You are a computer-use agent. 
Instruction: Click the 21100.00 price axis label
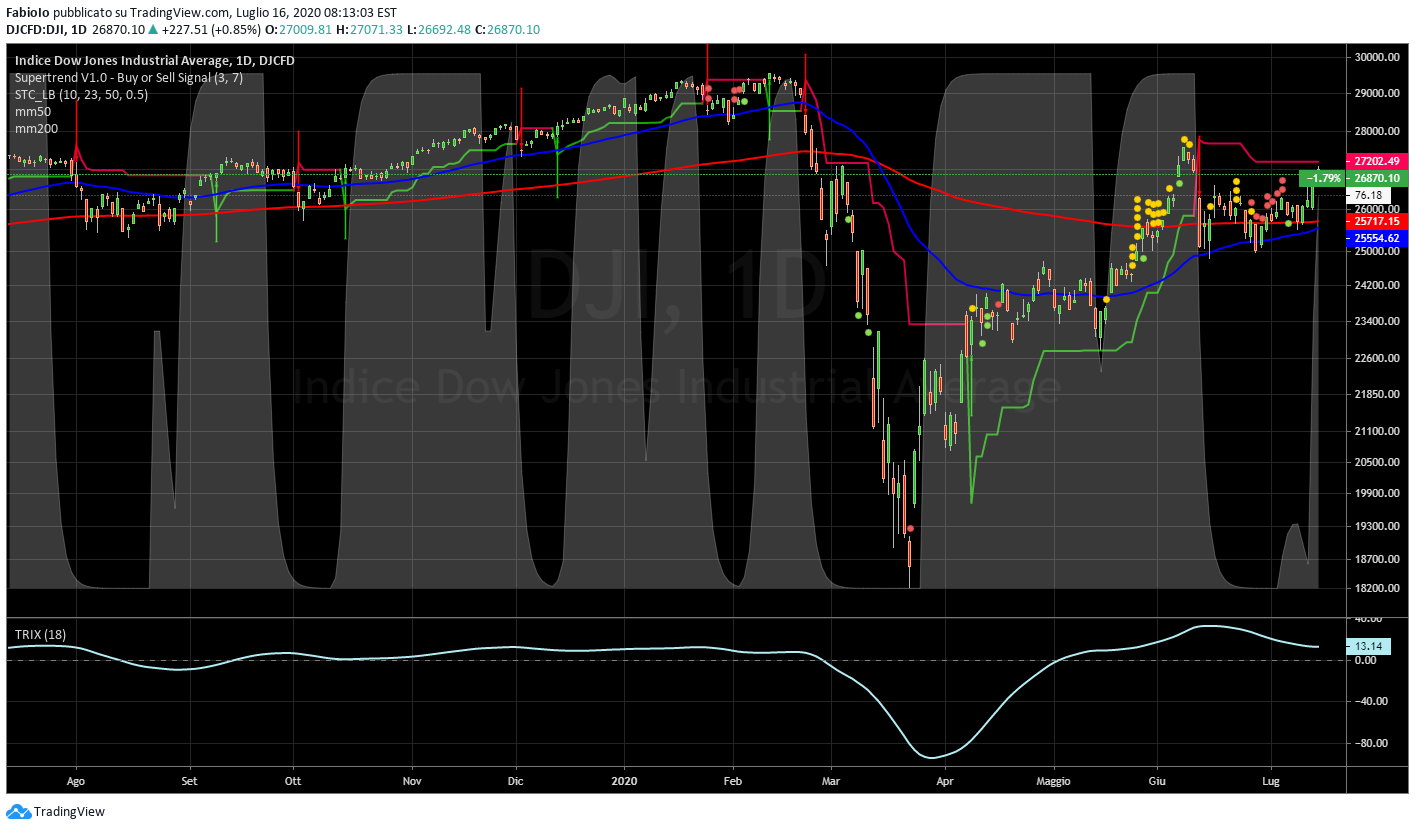(x=1376, y=431)
